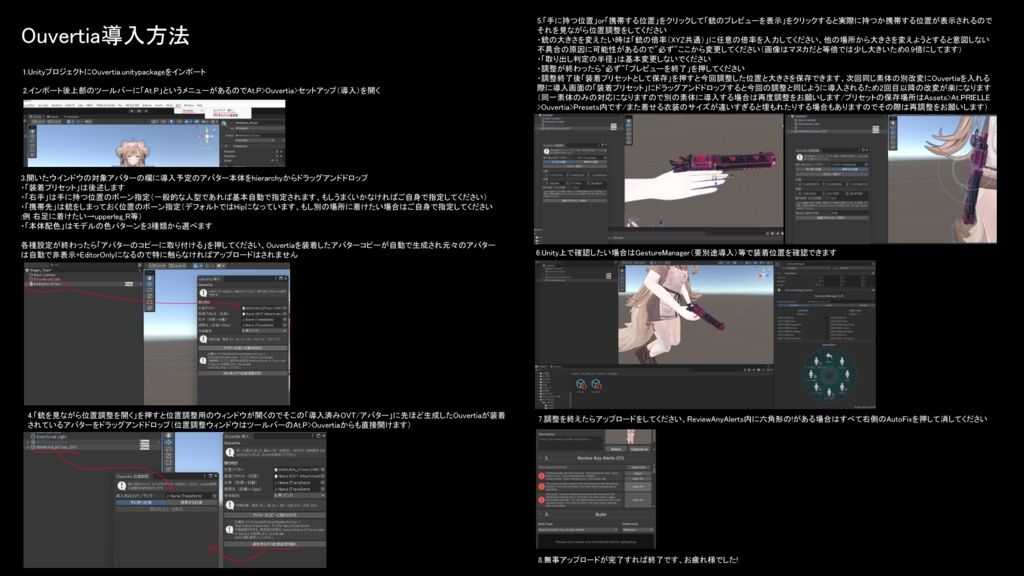This screenshot has height=576, width=1024.
Task: Click the scene orientation gizmo in step 2 view
Action: [x=208, y=135]
